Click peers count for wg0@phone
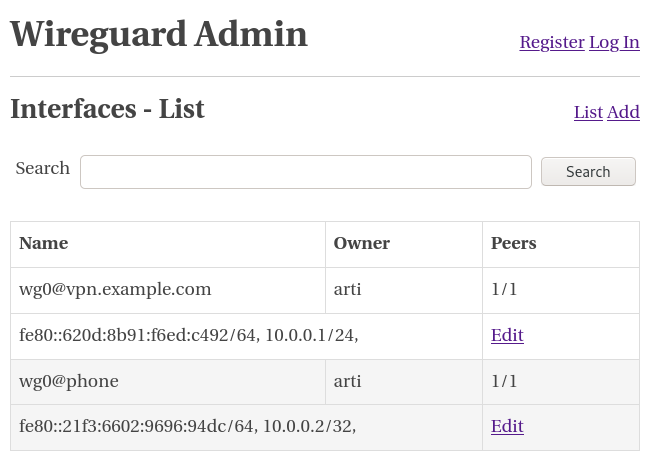 [504, 381]
